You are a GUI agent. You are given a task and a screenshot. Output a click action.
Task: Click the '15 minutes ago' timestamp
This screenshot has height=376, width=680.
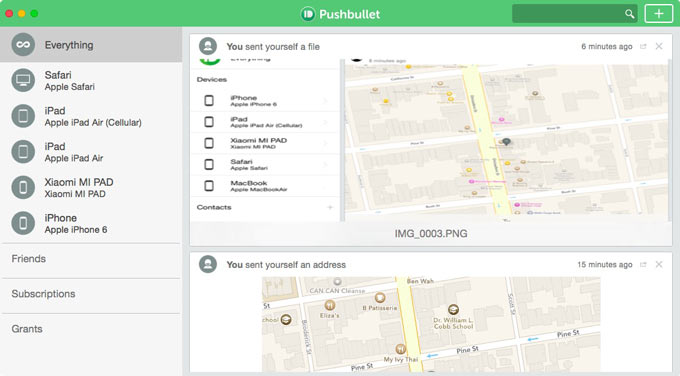tap(605, 265)
